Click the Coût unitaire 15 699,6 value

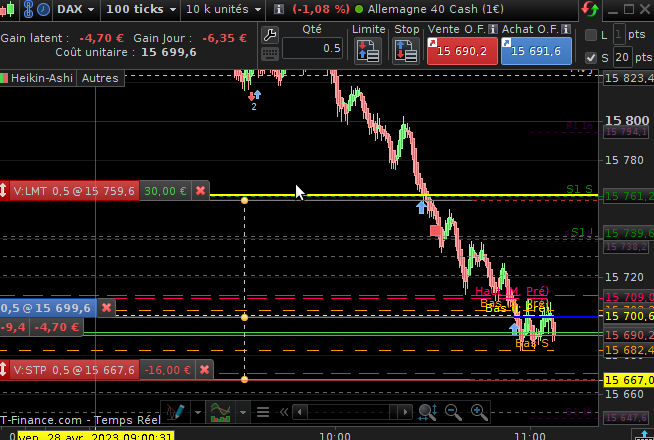point(169,52)
